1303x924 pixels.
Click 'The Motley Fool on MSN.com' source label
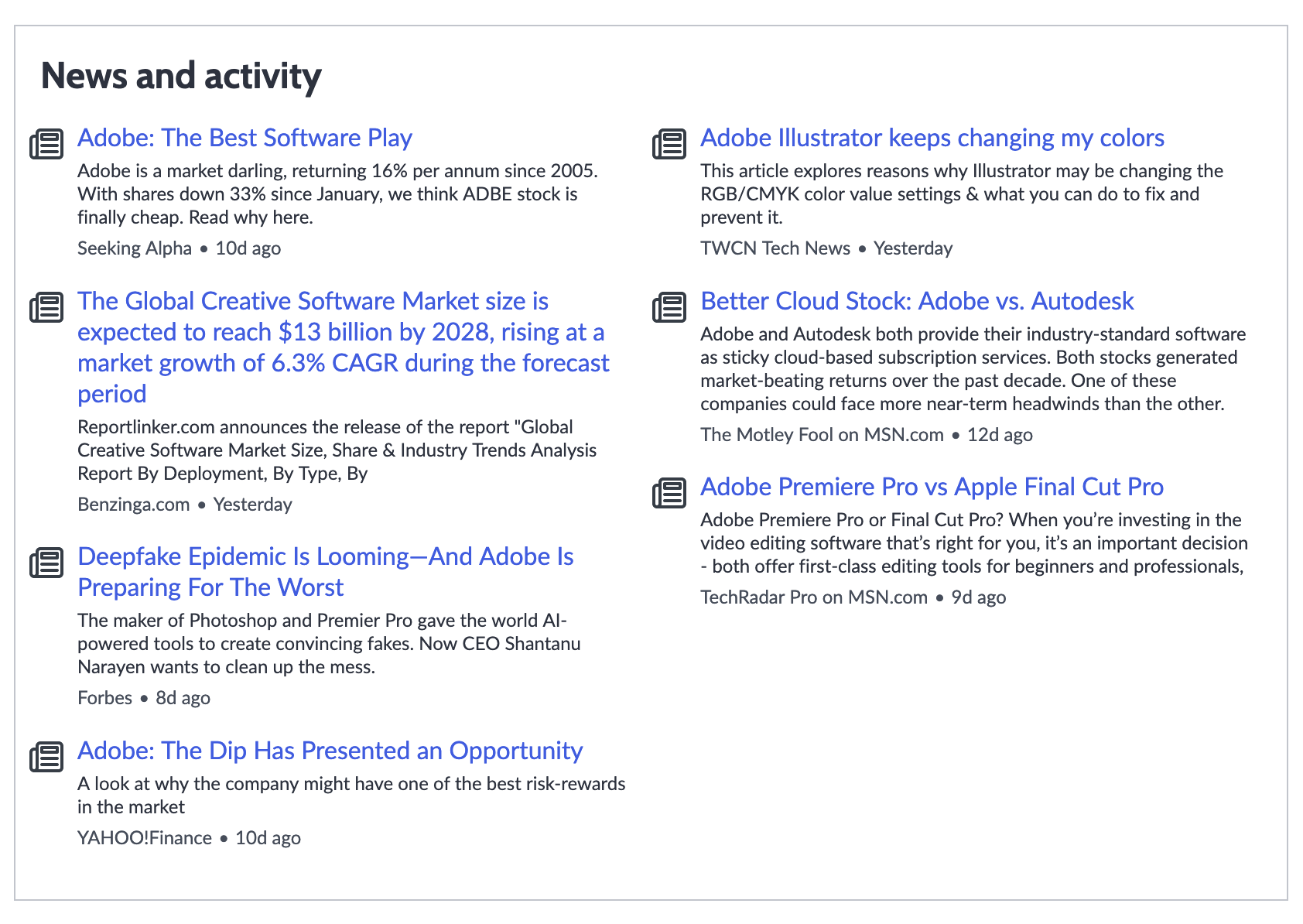(x=822, y=435)
